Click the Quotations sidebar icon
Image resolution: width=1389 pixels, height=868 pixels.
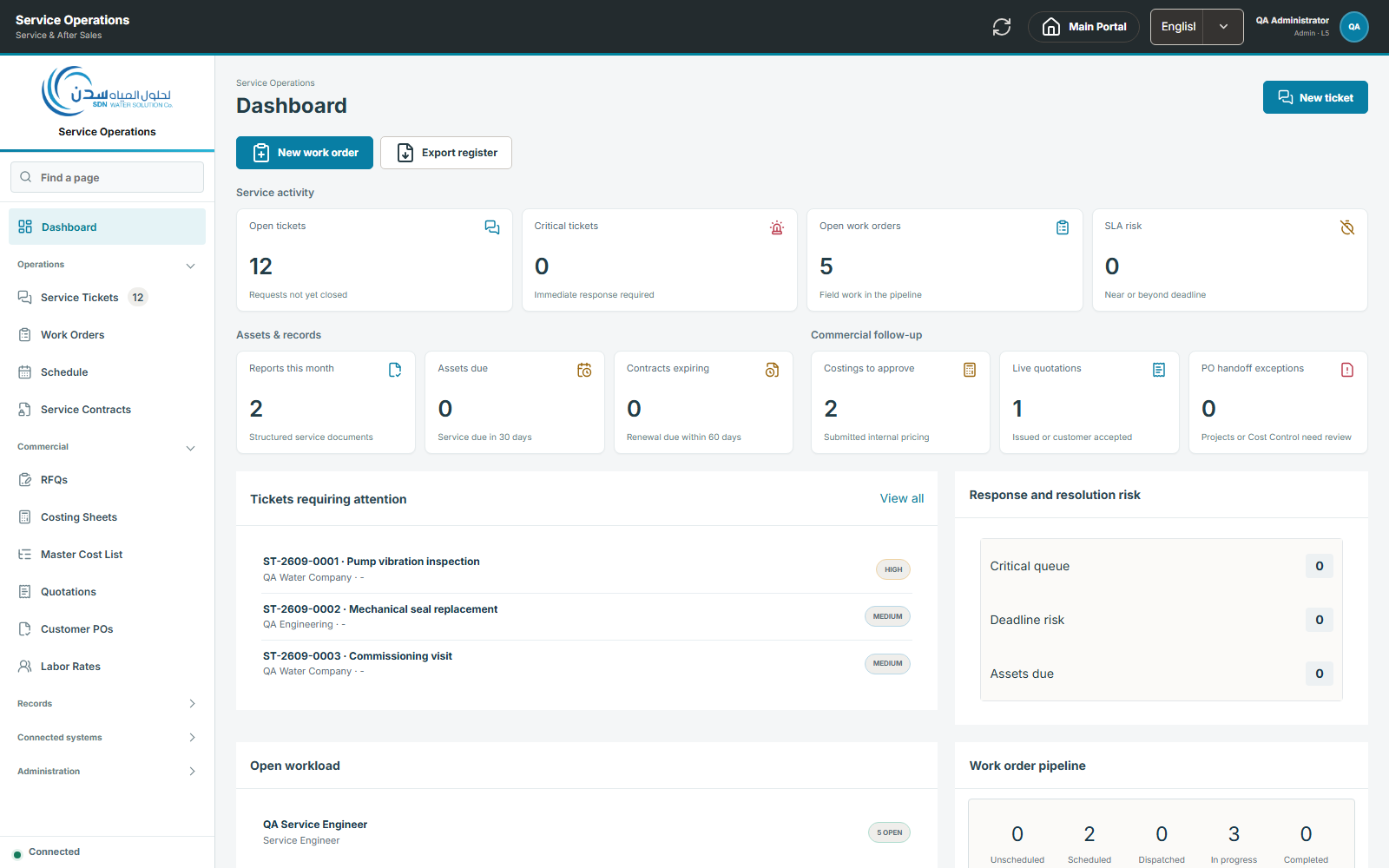[25, 592]
